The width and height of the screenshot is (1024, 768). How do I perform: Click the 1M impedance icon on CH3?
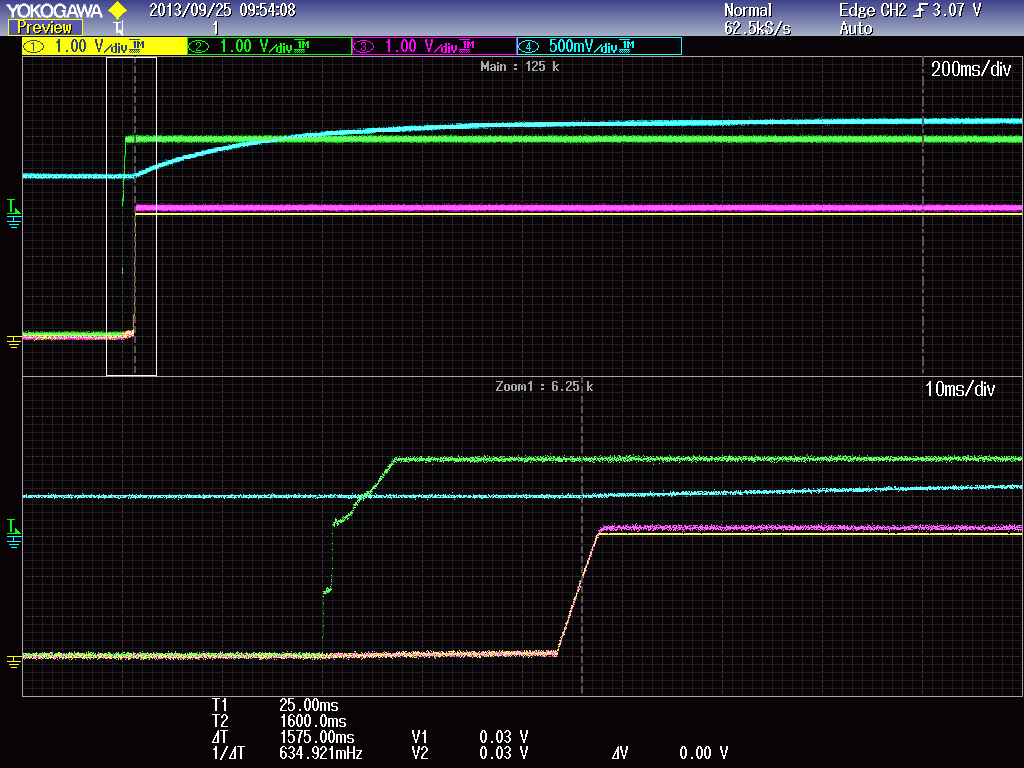click(467, 44)
